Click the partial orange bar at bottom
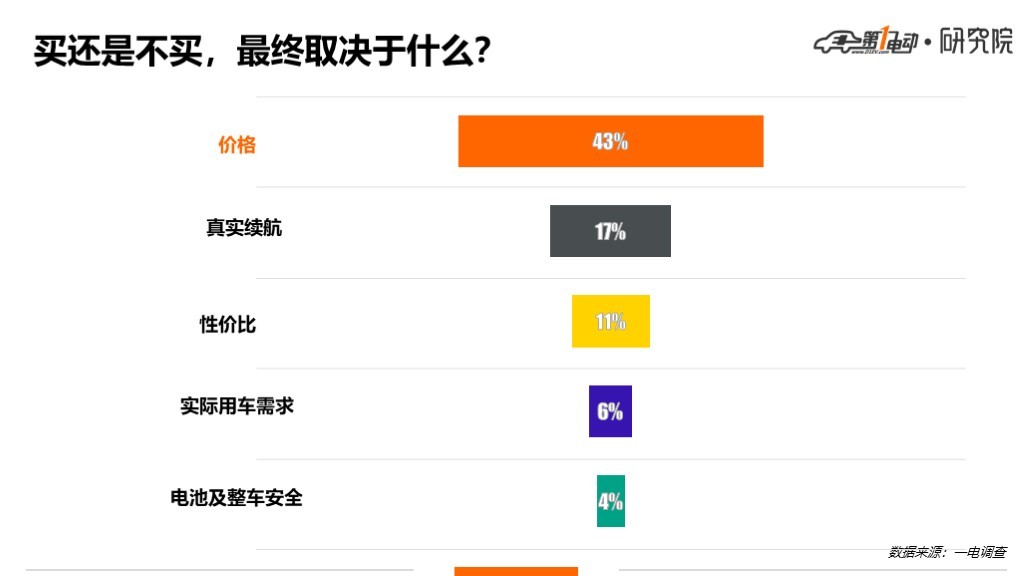The image size is (1024, 576). tap(516, 571)
